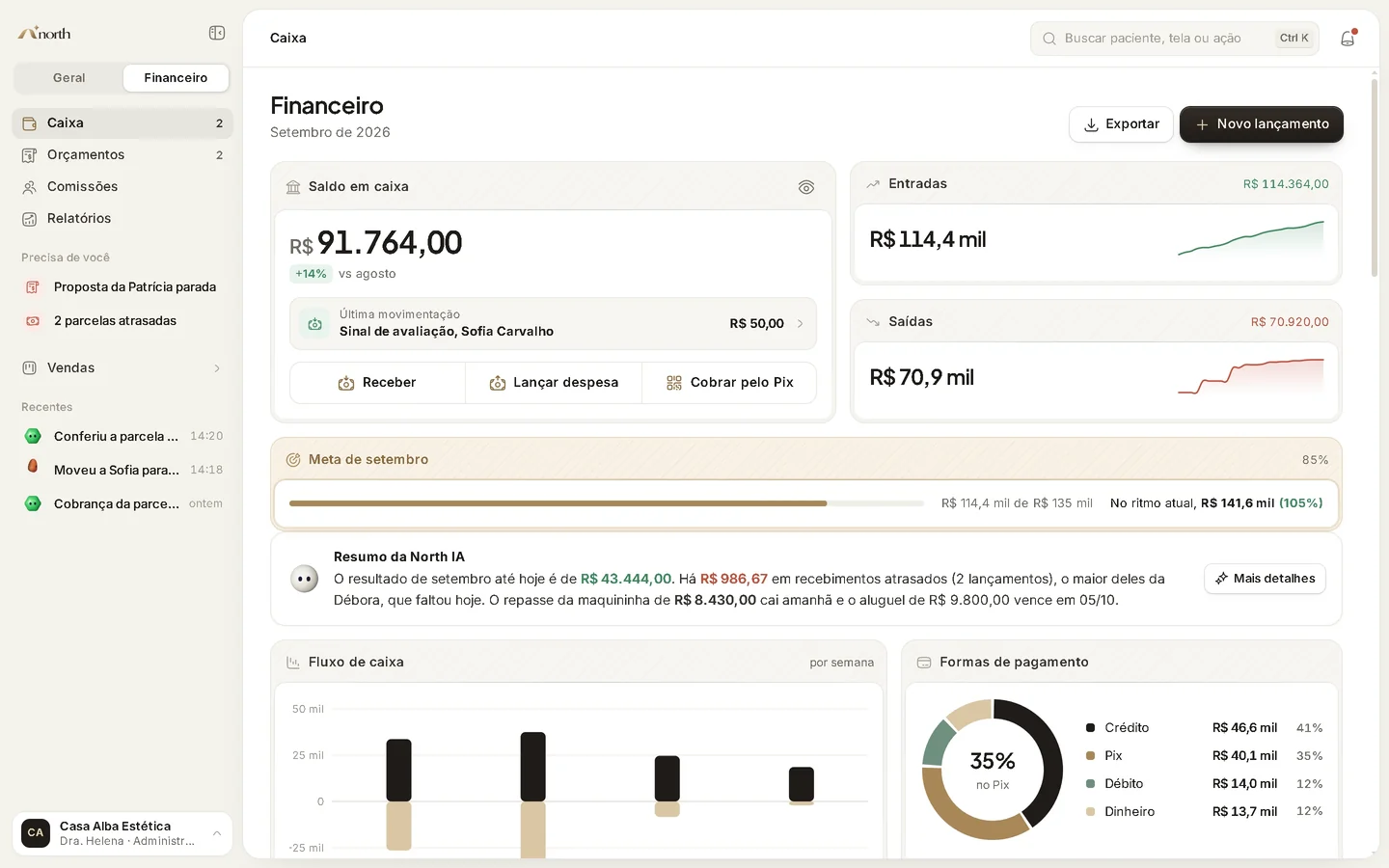Toggle Saldo em caixa balance visibility

pyautogui.click(x=806, y=187)
